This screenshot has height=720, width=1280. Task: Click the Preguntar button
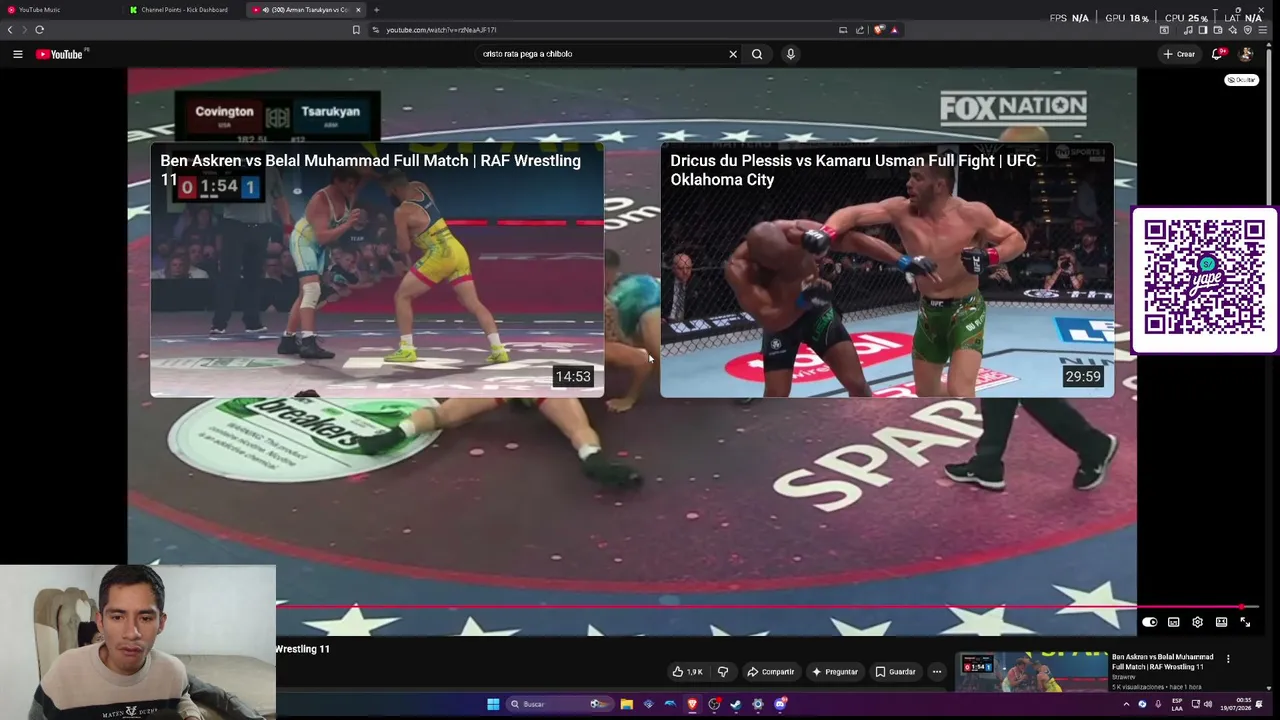click(835, 672)
